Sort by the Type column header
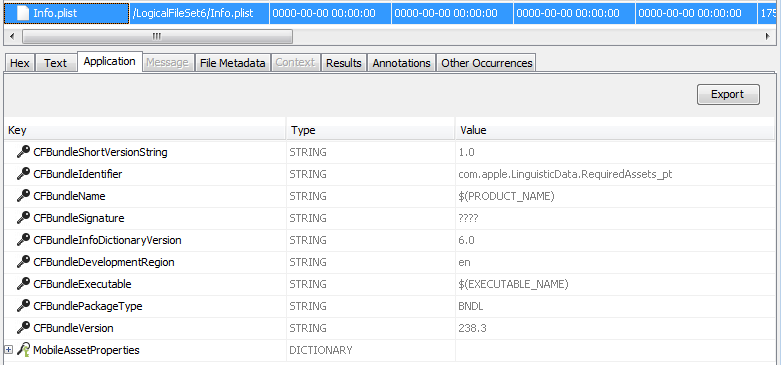The height and width of the screenshot is (365, 781). (x=371, y=130)
